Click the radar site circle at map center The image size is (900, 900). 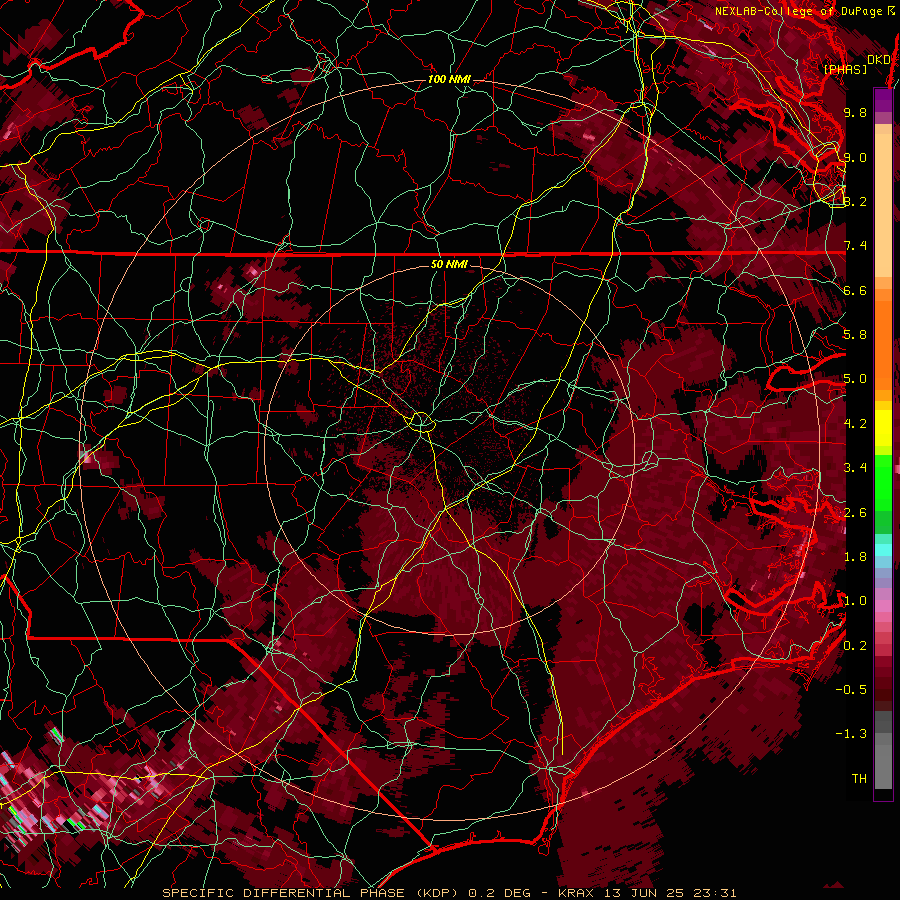[421, 422]
